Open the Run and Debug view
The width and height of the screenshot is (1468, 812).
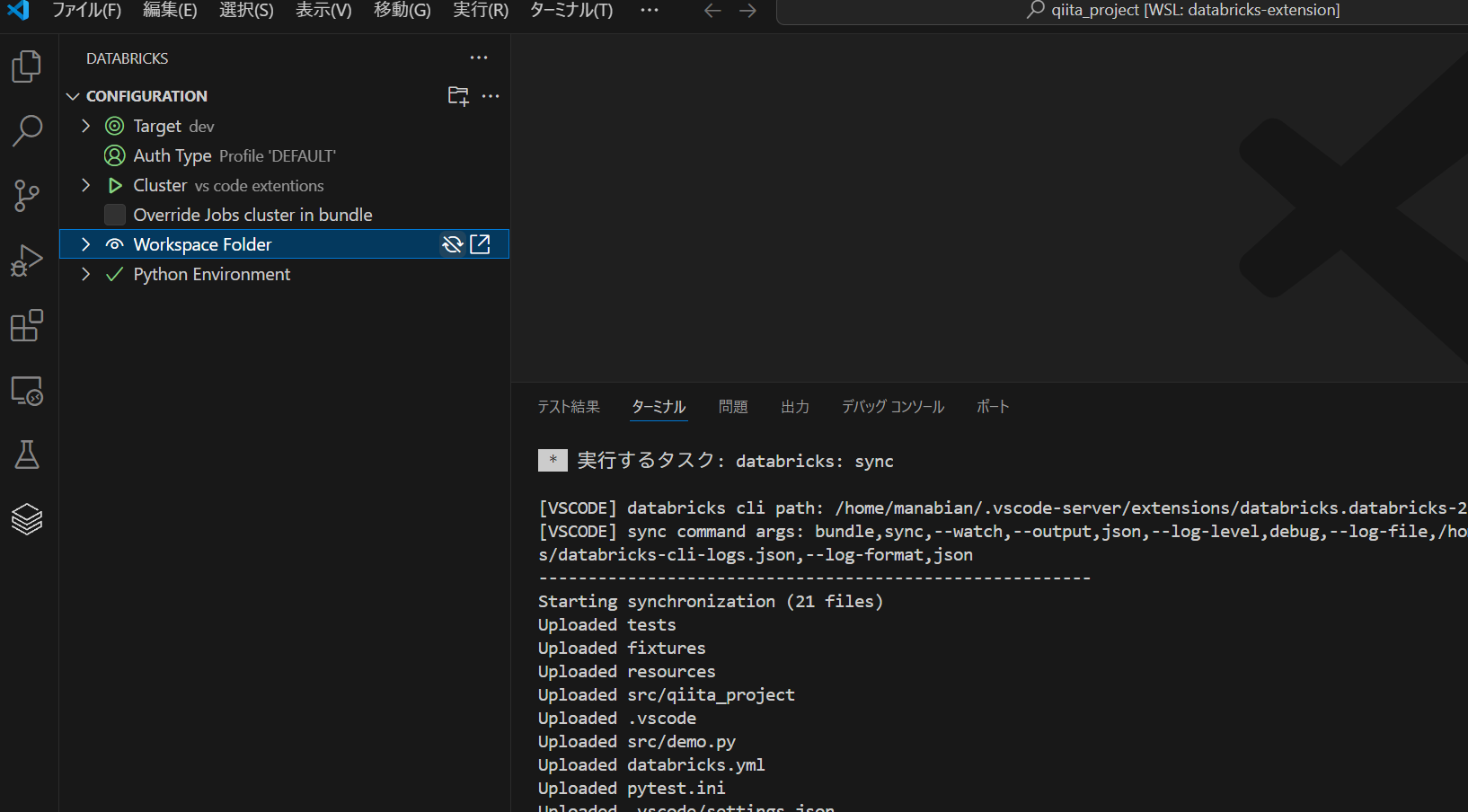(27, 260)
